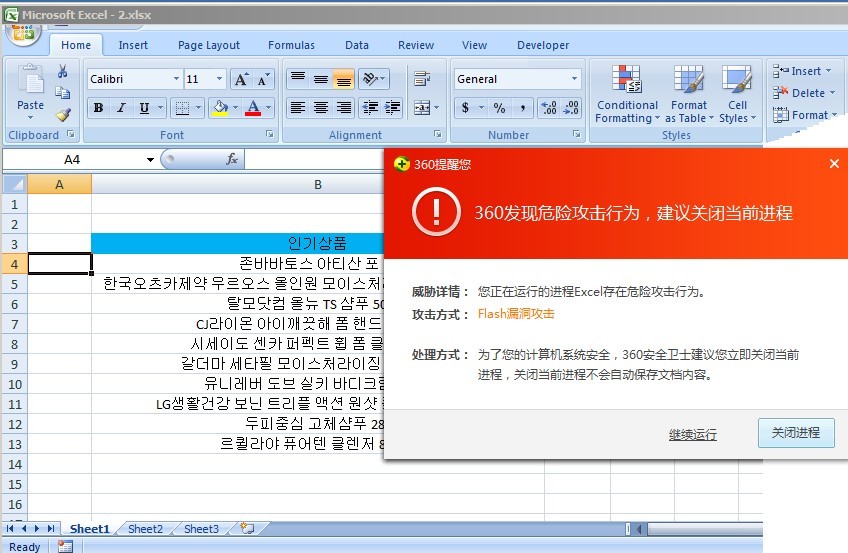Expand font color palette arrow
Viewport: 848px width, 553px height.
[268, 108]
